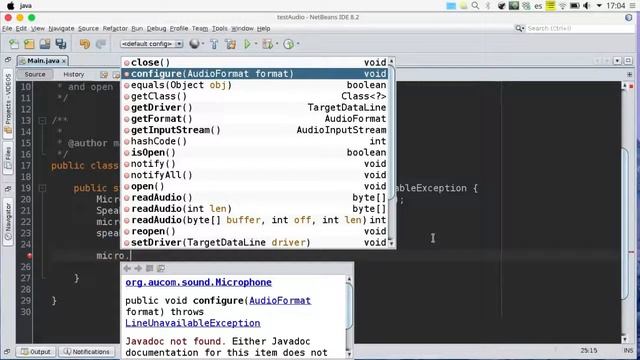Click the macOS volume icon
The width and height of the screenshot is (640, 360).
click(x=587, y=6)
